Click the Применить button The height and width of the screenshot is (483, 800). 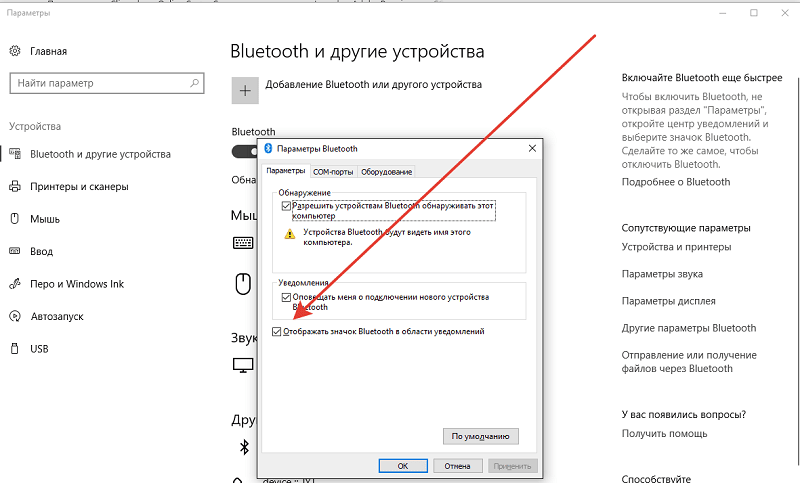[512, 466]
